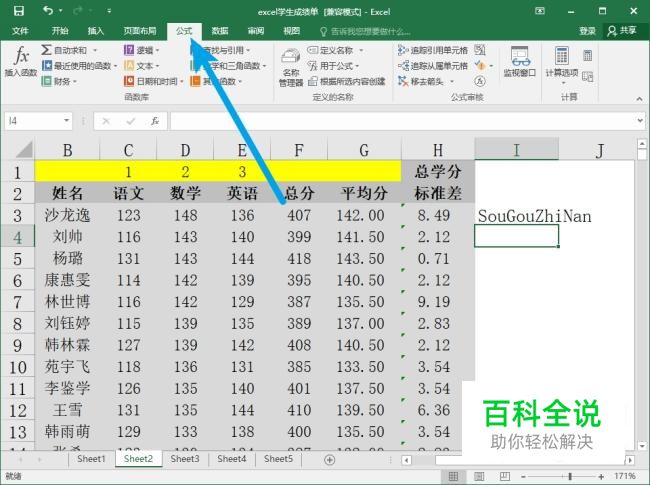This screenshot has height=485, width=650.
Task: Collapse the ribbon with the caret
Action: pos(639,99)
